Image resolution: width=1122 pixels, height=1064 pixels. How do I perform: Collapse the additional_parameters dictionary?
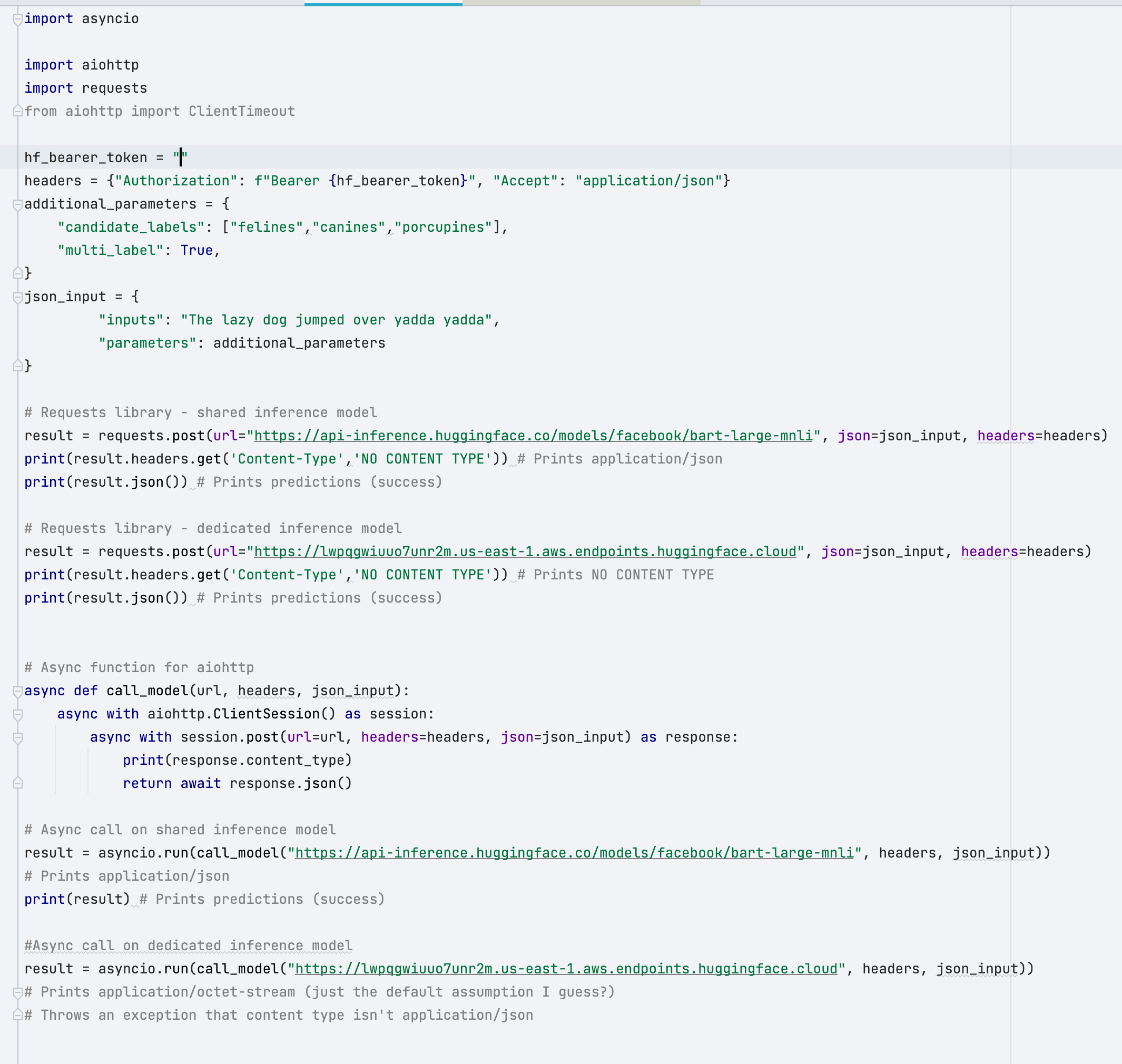(x=17, y=204)
